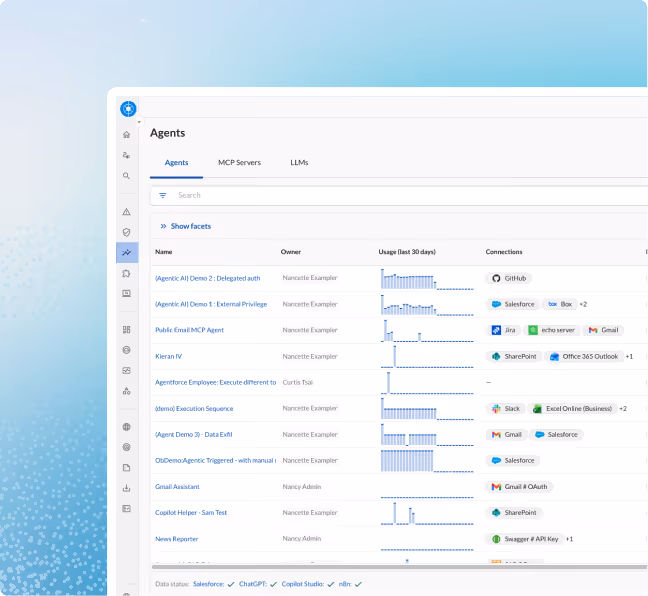The height and width of the screenshot is (596, 648).
Task: Select the highlighted analytics line-chart sidebar icon
Action: tap(127, 252)
